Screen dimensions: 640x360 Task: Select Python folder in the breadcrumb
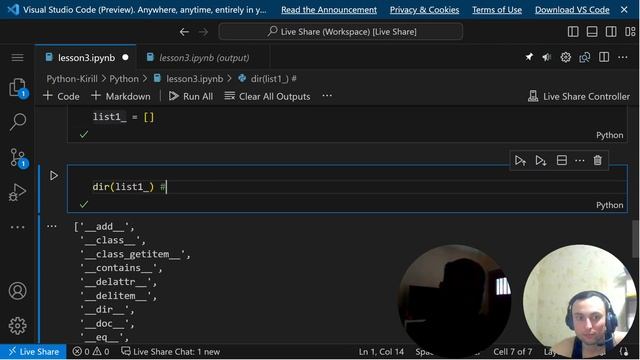tap(124, 79)
